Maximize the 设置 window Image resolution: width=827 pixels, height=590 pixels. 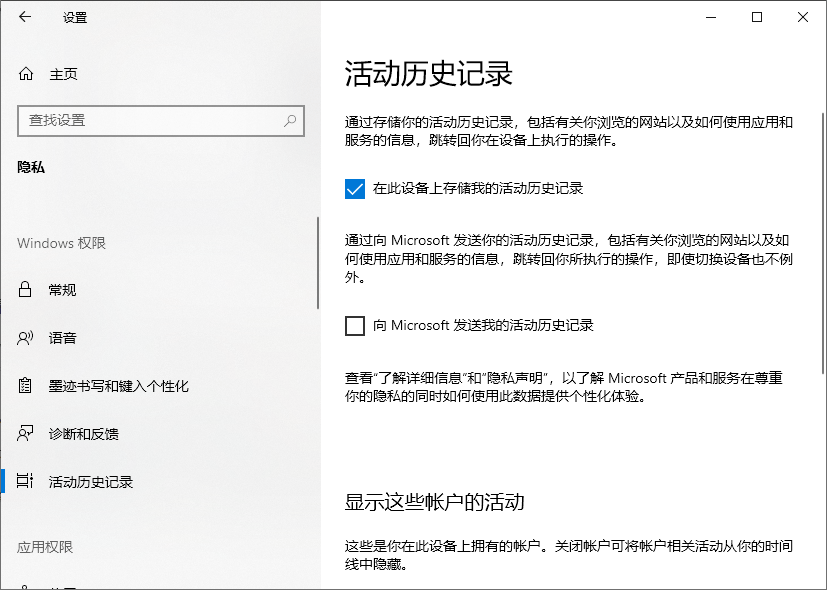tap(757, 17)
